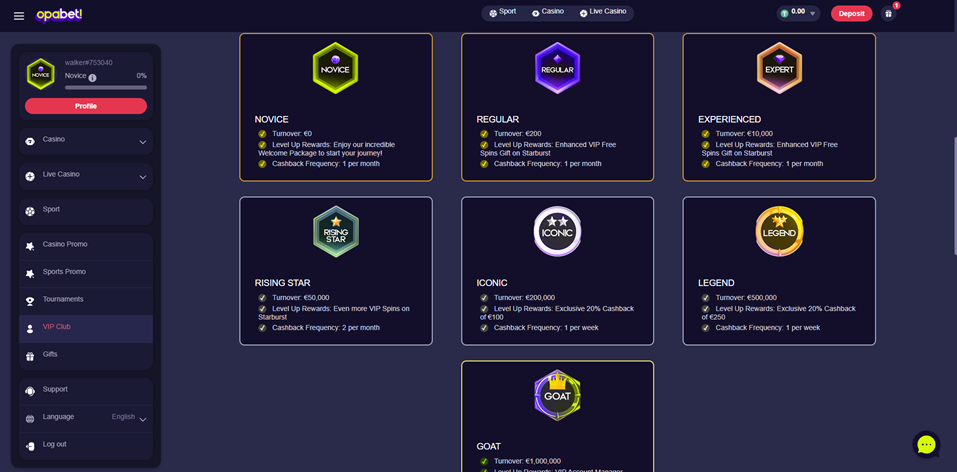Click the Novice level progress bar
The width and height of the screenshot is (957, 472).
pyautogui.click(x=106, y=87)
